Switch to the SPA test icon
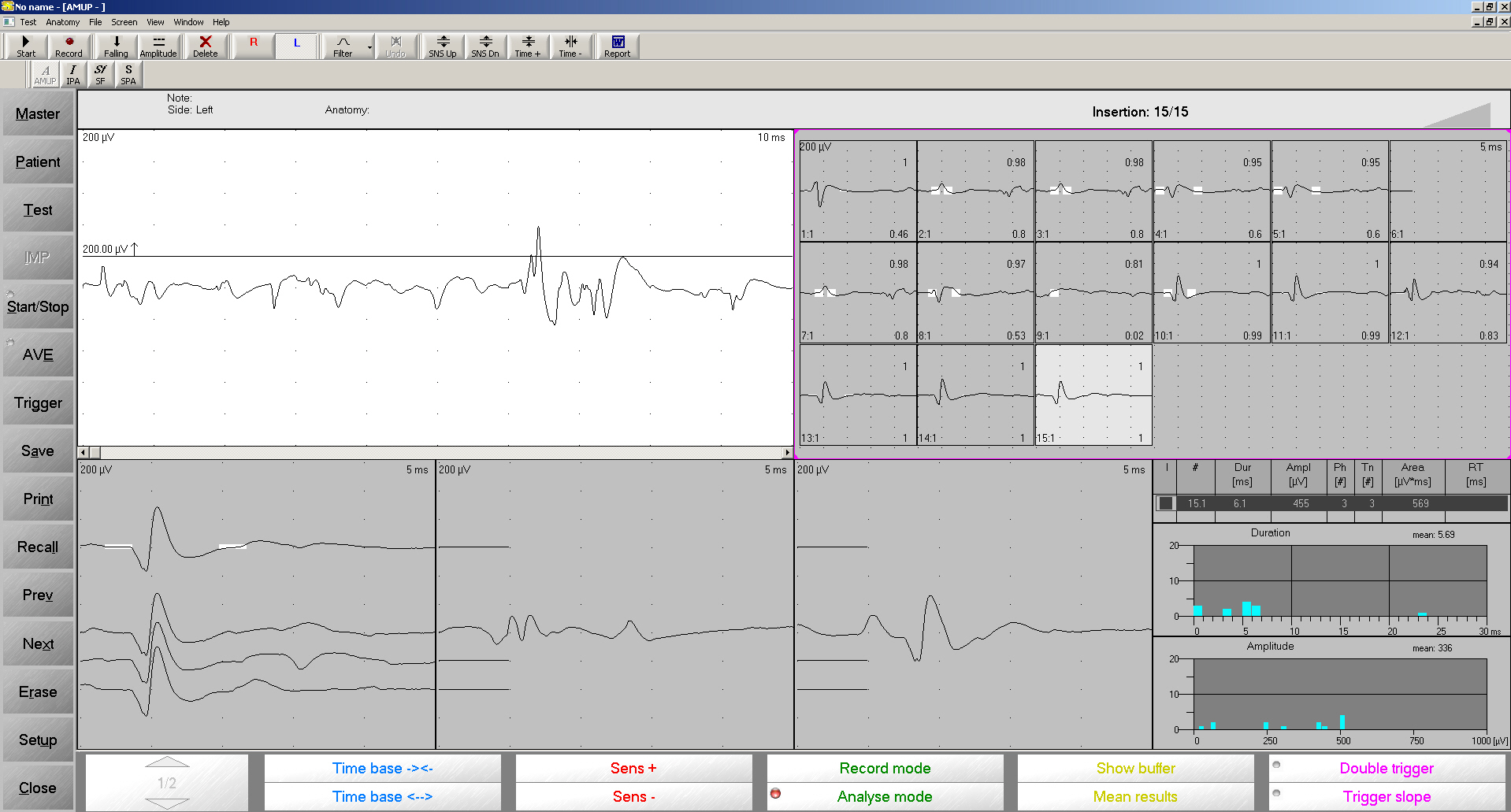This screenshot has height=812, width=1511. (128, 74)
